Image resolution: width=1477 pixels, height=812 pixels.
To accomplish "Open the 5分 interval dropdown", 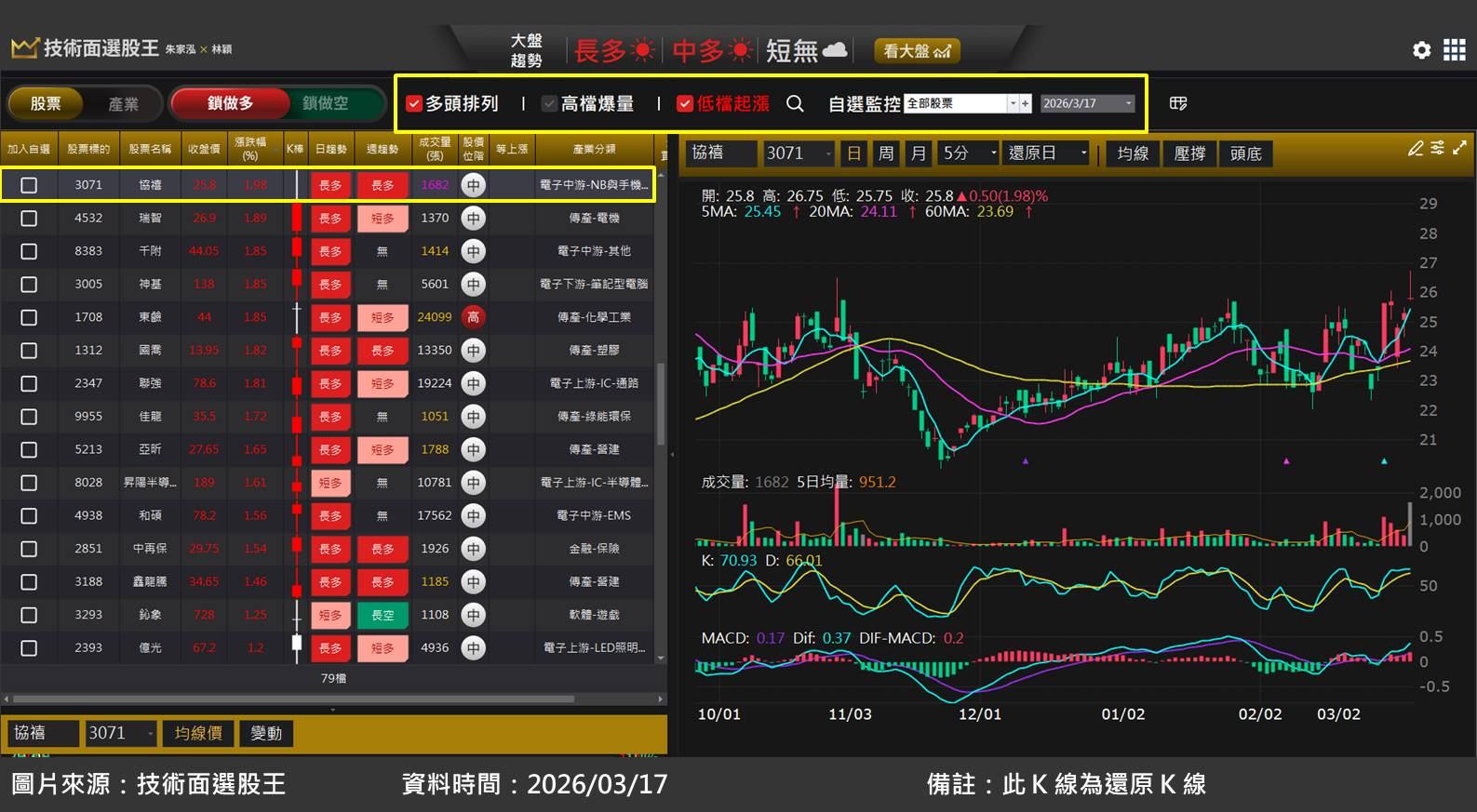I will coord(969,153).
